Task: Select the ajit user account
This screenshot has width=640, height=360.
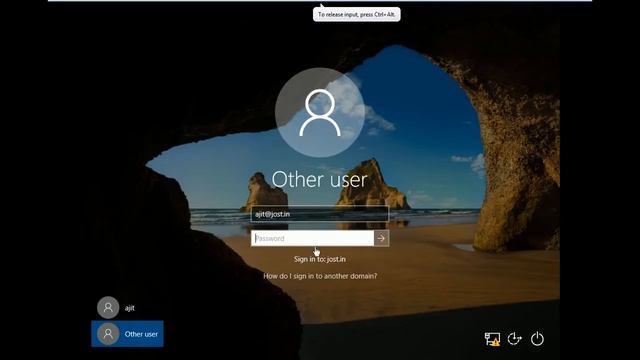Action: pyautogui.click(x=127, y=307)
